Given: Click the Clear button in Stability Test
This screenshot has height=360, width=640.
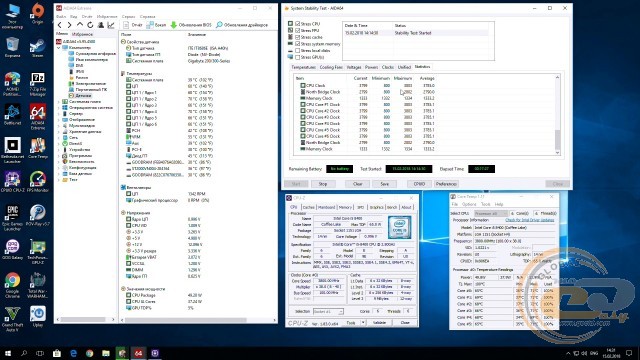Looking at the screenshot, I should click(358, 184).
